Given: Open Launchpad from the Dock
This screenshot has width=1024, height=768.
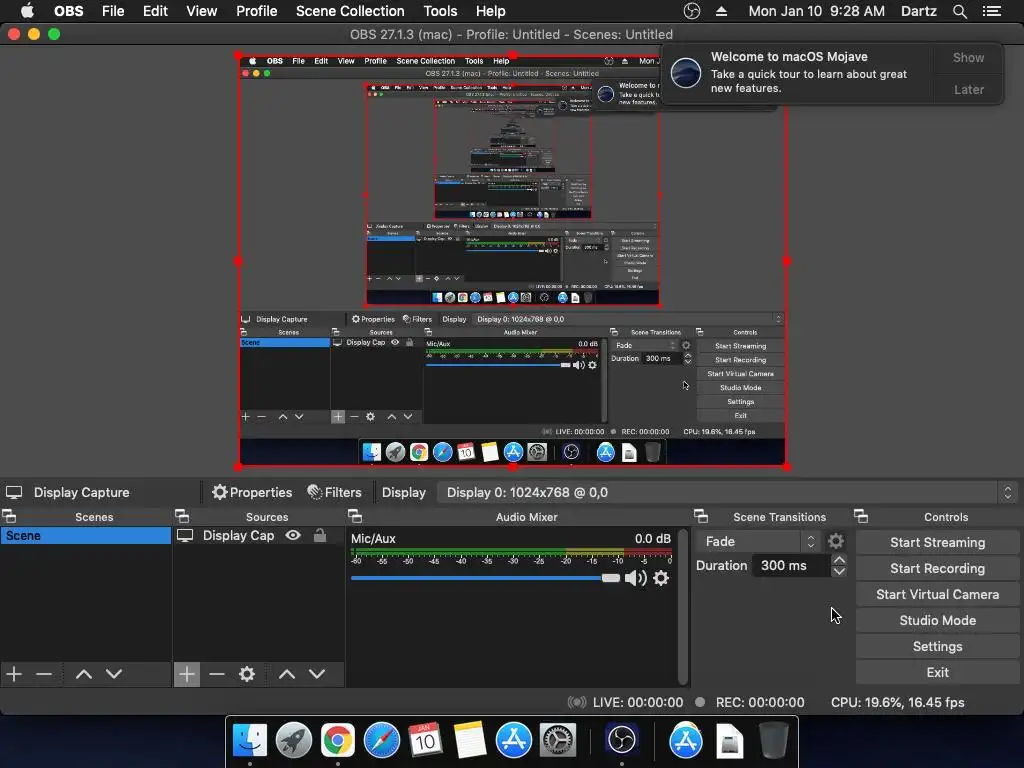Looking at the screenshot, I should pos(294,741).
